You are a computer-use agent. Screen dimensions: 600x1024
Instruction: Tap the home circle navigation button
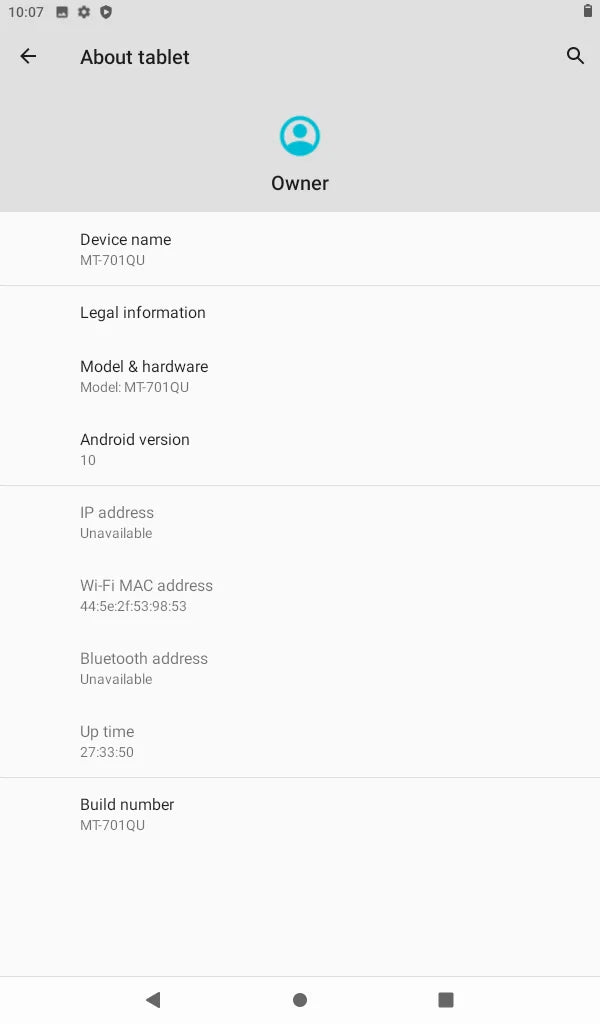point(299,999)
